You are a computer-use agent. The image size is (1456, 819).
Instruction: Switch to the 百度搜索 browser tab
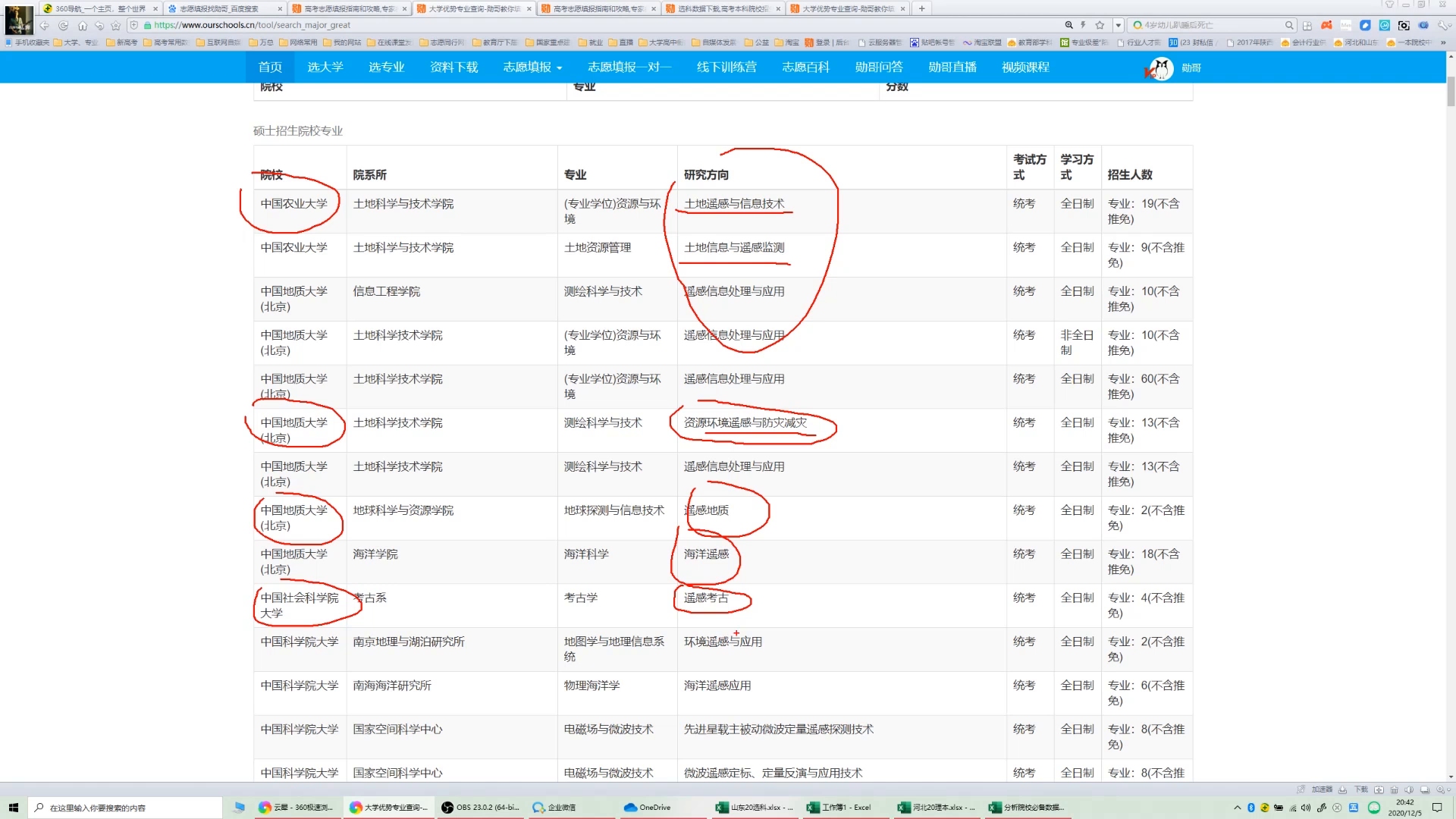coord(220,8)
